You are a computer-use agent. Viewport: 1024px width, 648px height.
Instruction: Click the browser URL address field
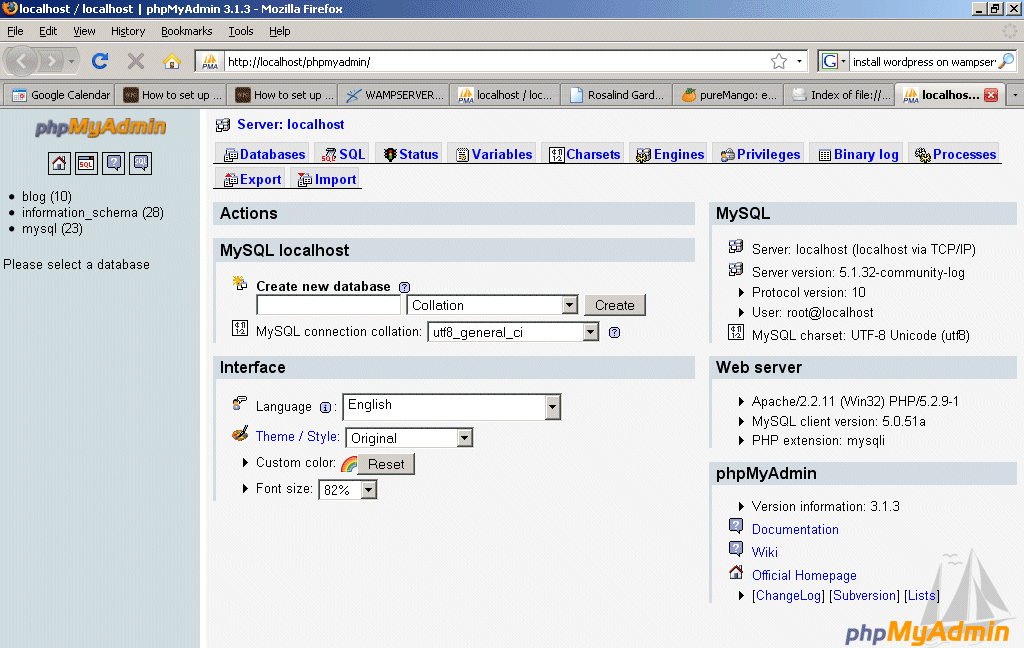pyautogui.click(x=496, y=61)
